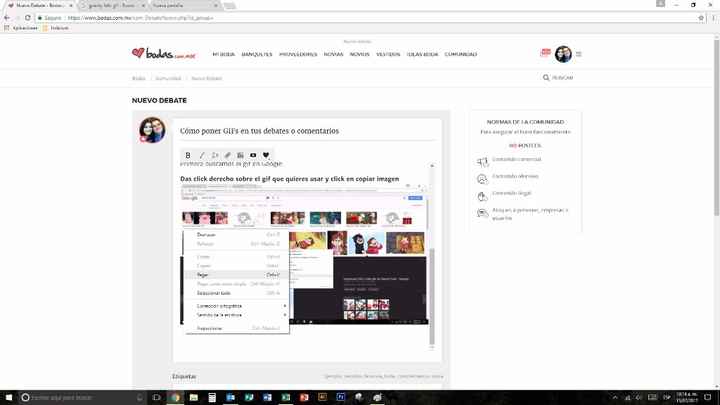Image resolution: width=720 pixels, height=405 pixels.
Task: Click the NORMAS DE LA COMUNIDAD heading
Action: pyautogui.click(x=525, y=122)
